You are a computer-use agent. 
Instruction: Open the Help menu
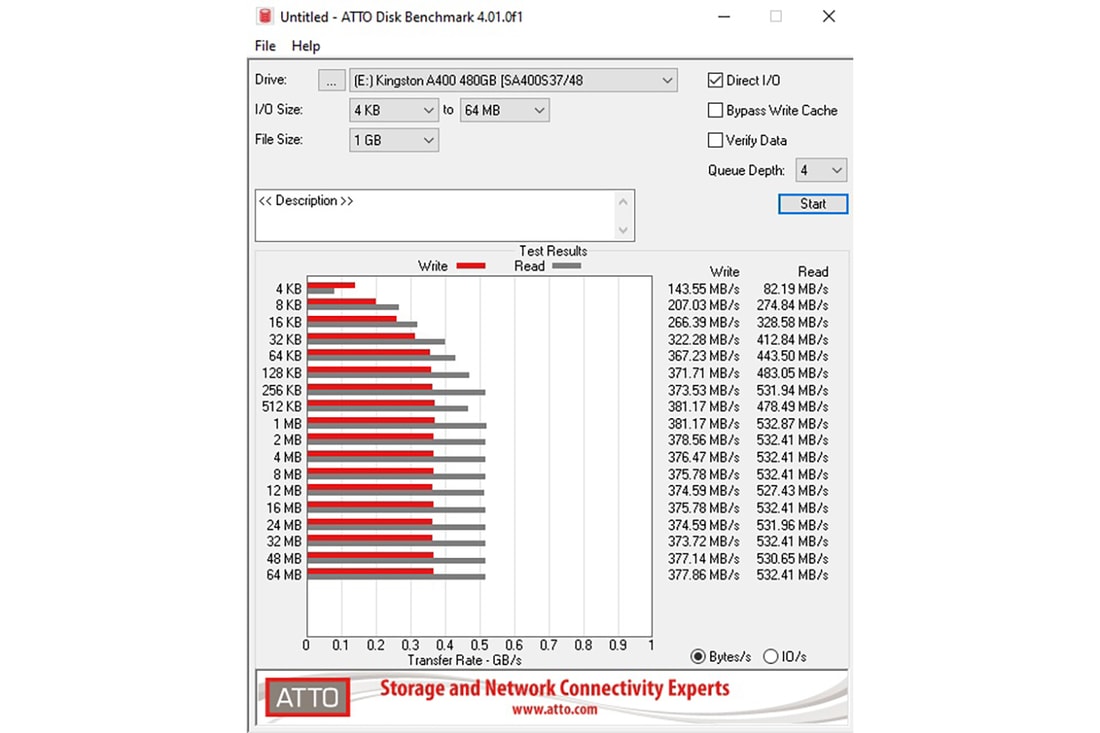coord(306,46)
